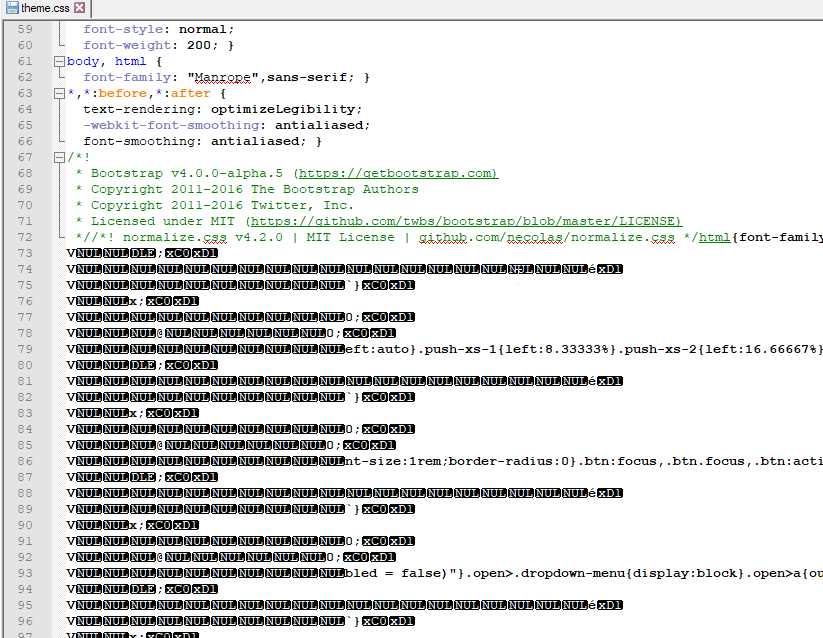Click 'nt-size:1rem;border-radius:0}' text on line 86
The image size is (823, 638).
pyautogui.click(x=461, y=462)
